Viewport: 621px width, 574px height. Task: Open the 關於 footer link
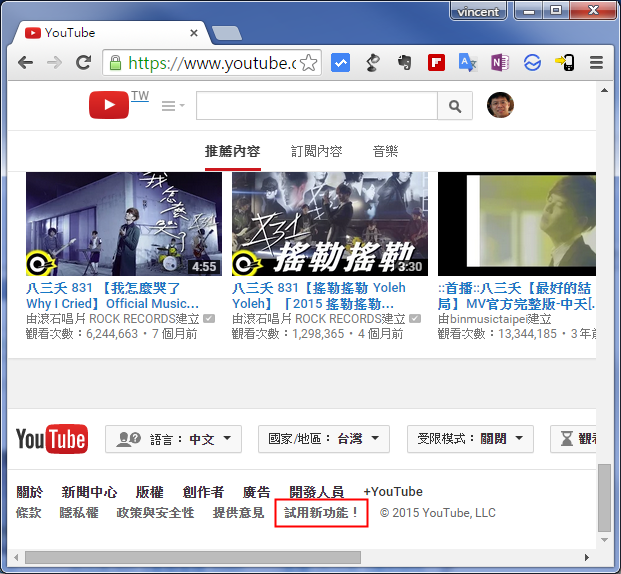coord(29,492)
